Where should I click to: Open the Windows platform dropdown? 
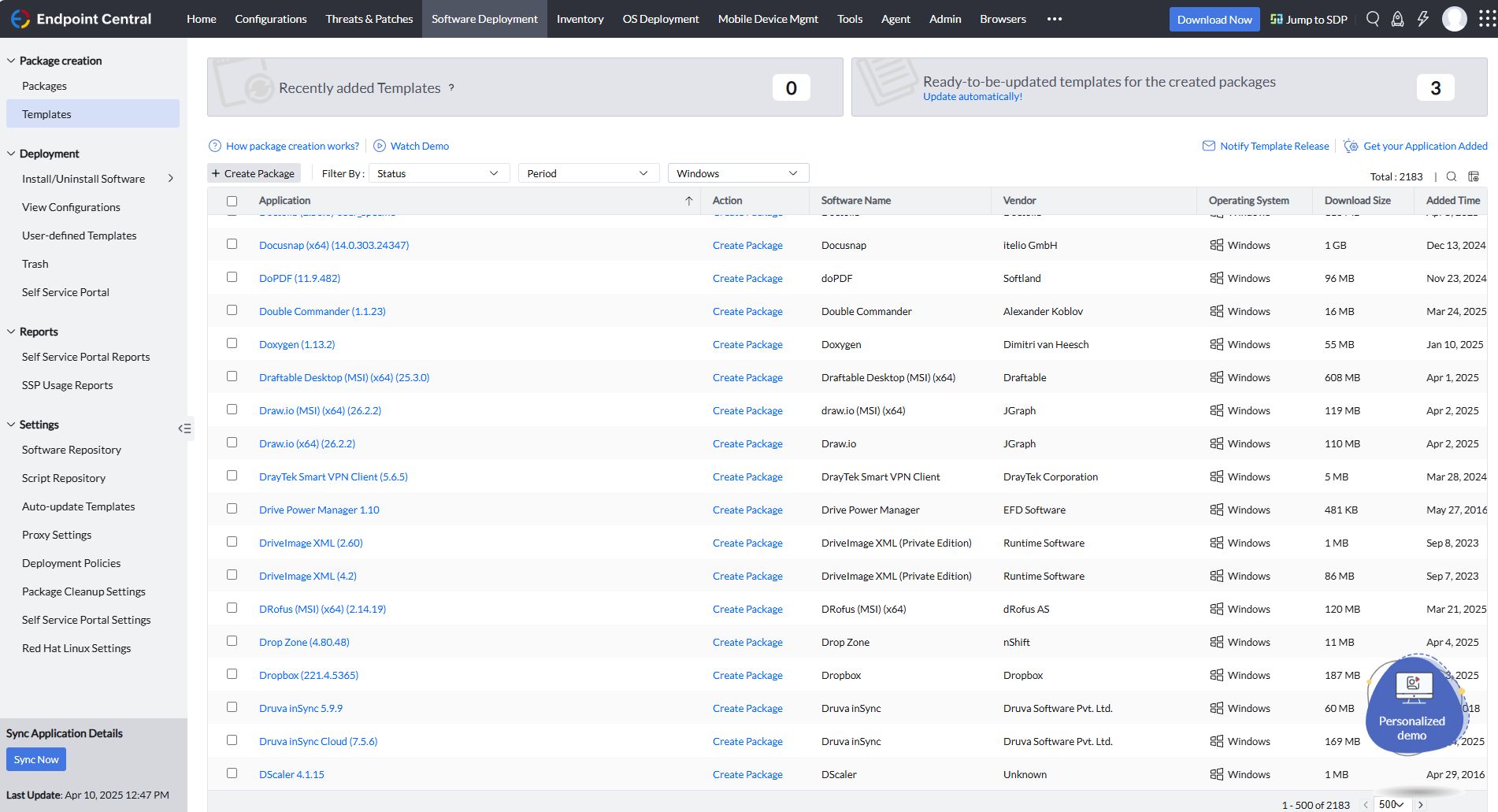coord(738,173)
